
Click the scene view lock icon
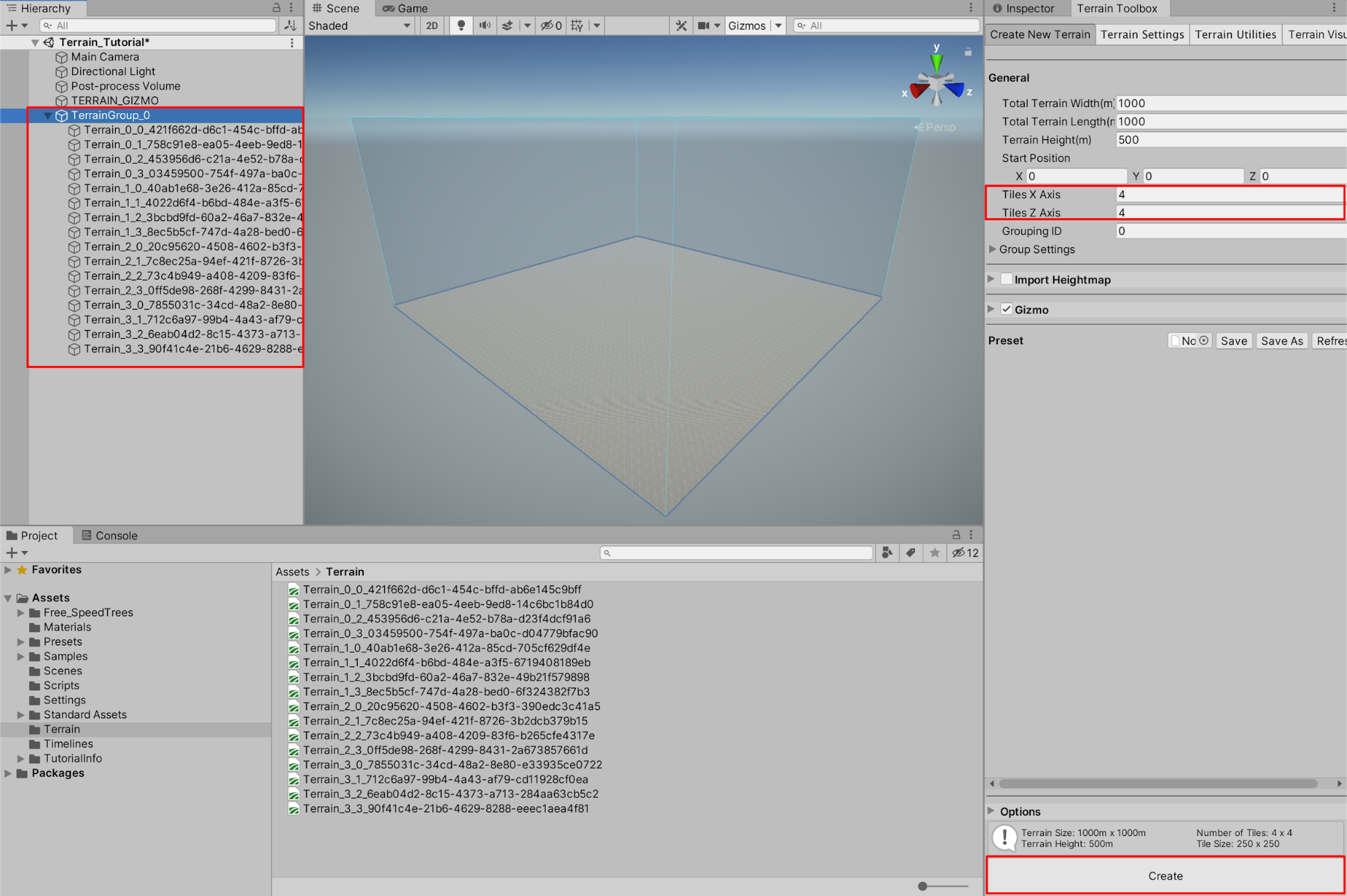coord(968,52)
